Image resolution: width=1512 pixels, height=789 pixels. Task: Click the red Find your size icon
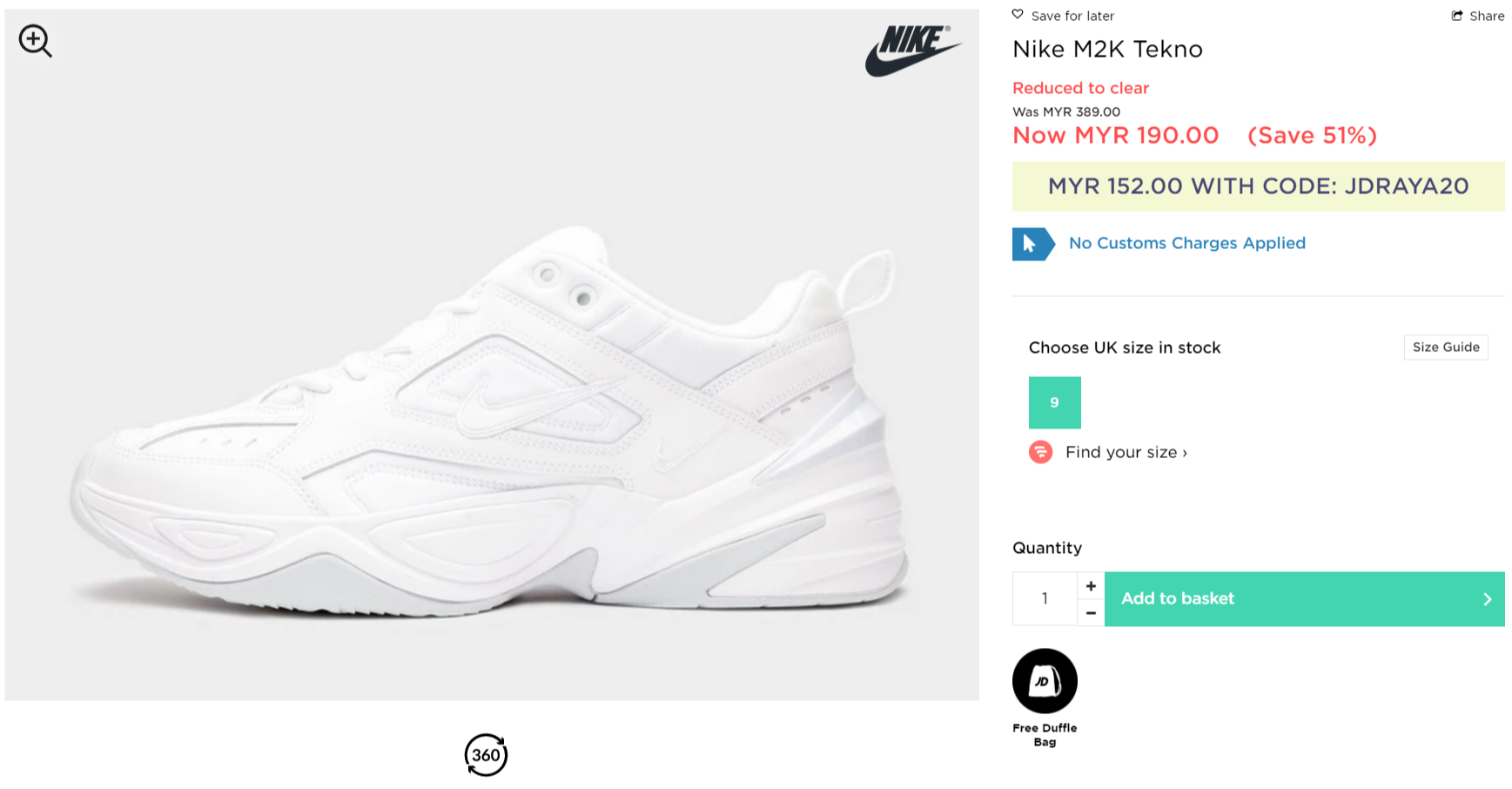[1040, 452]
